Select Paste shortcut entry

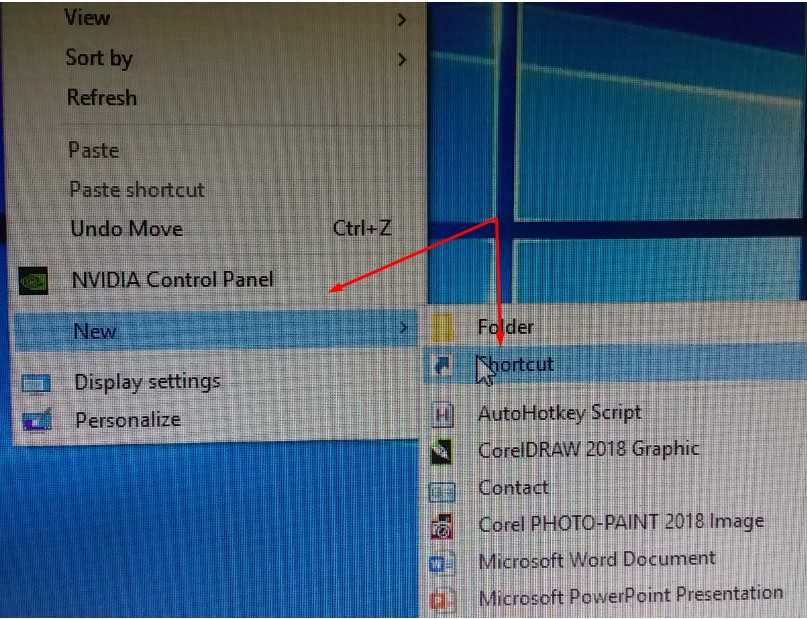point(218,190)
